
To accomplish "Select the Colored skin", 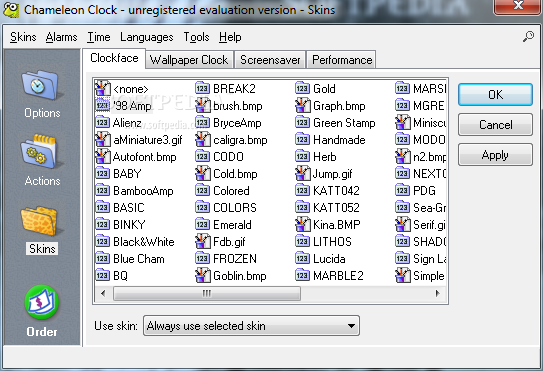I will [x=231, y=191].
